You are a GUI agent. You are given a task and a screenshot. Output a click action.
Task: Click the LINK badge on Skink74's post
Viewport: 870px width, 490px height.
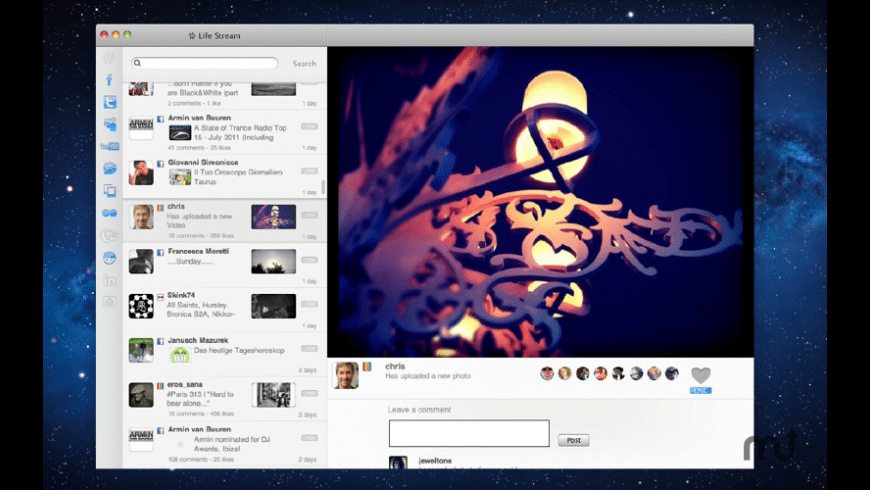310,304
